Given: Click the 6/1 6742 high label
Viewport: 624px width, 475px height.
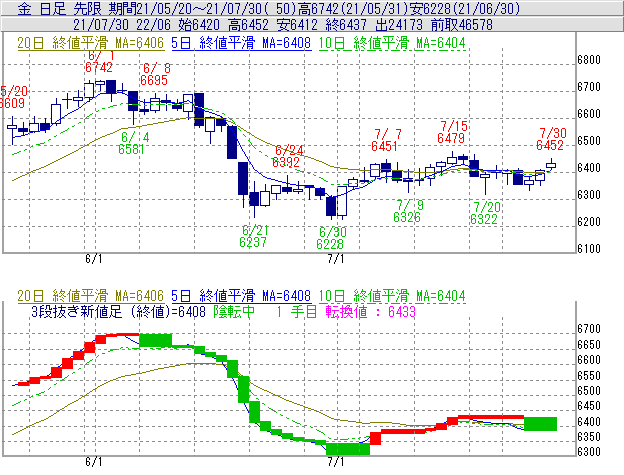Looking at the screenshot, I should point(99,62).
